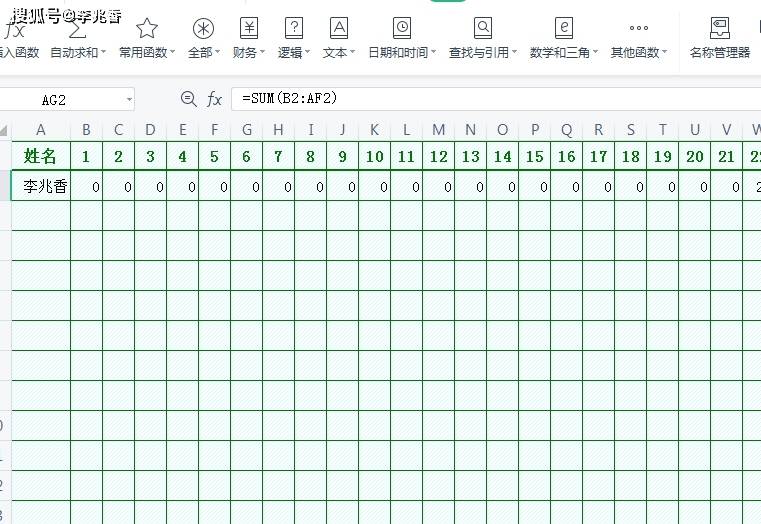
Task: Click the Lookup and Reference (查找与引用) icon
Action: (x=483, y=28)
